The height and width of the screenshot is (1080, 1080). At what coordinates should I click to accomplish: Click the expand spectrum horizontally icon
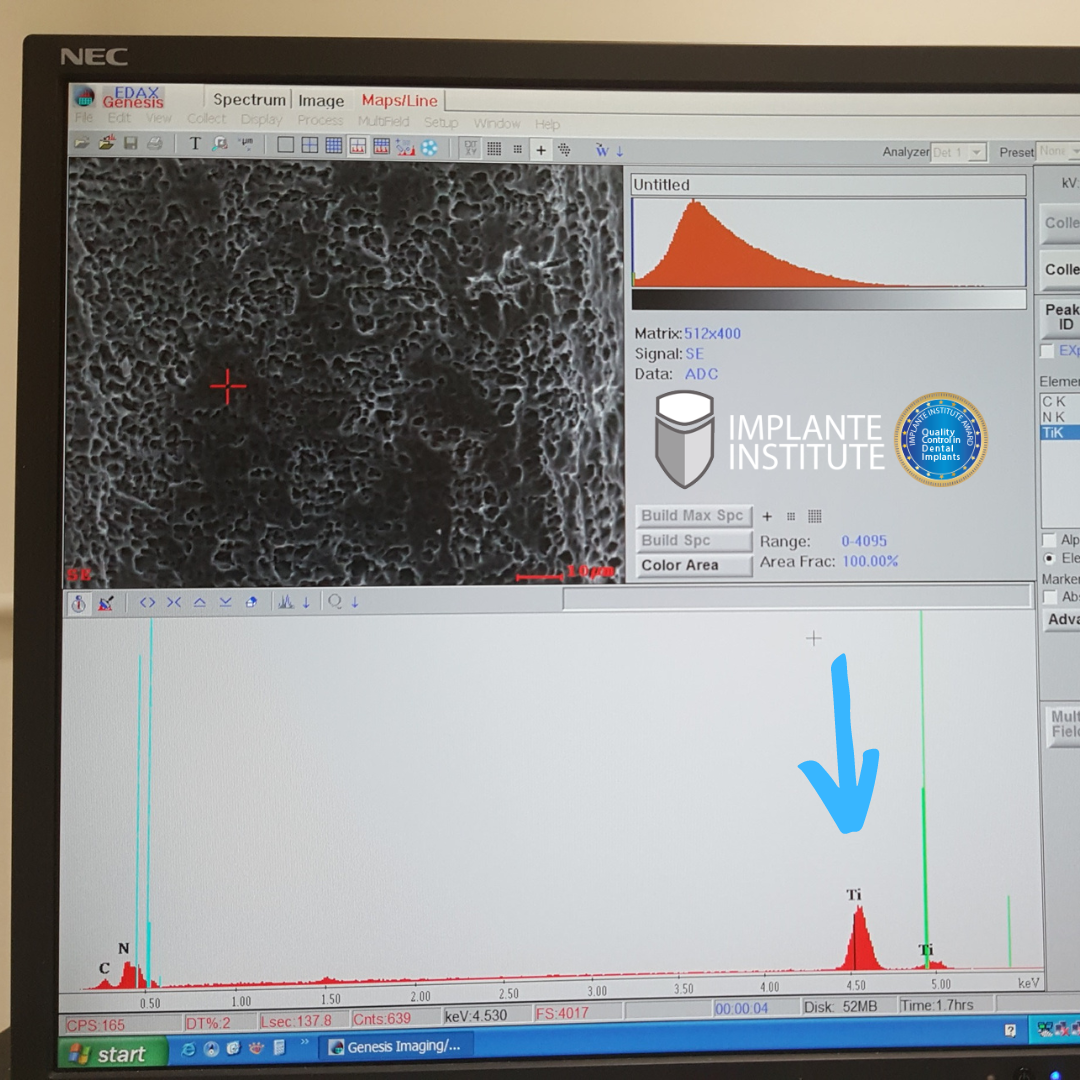(148, 602)
